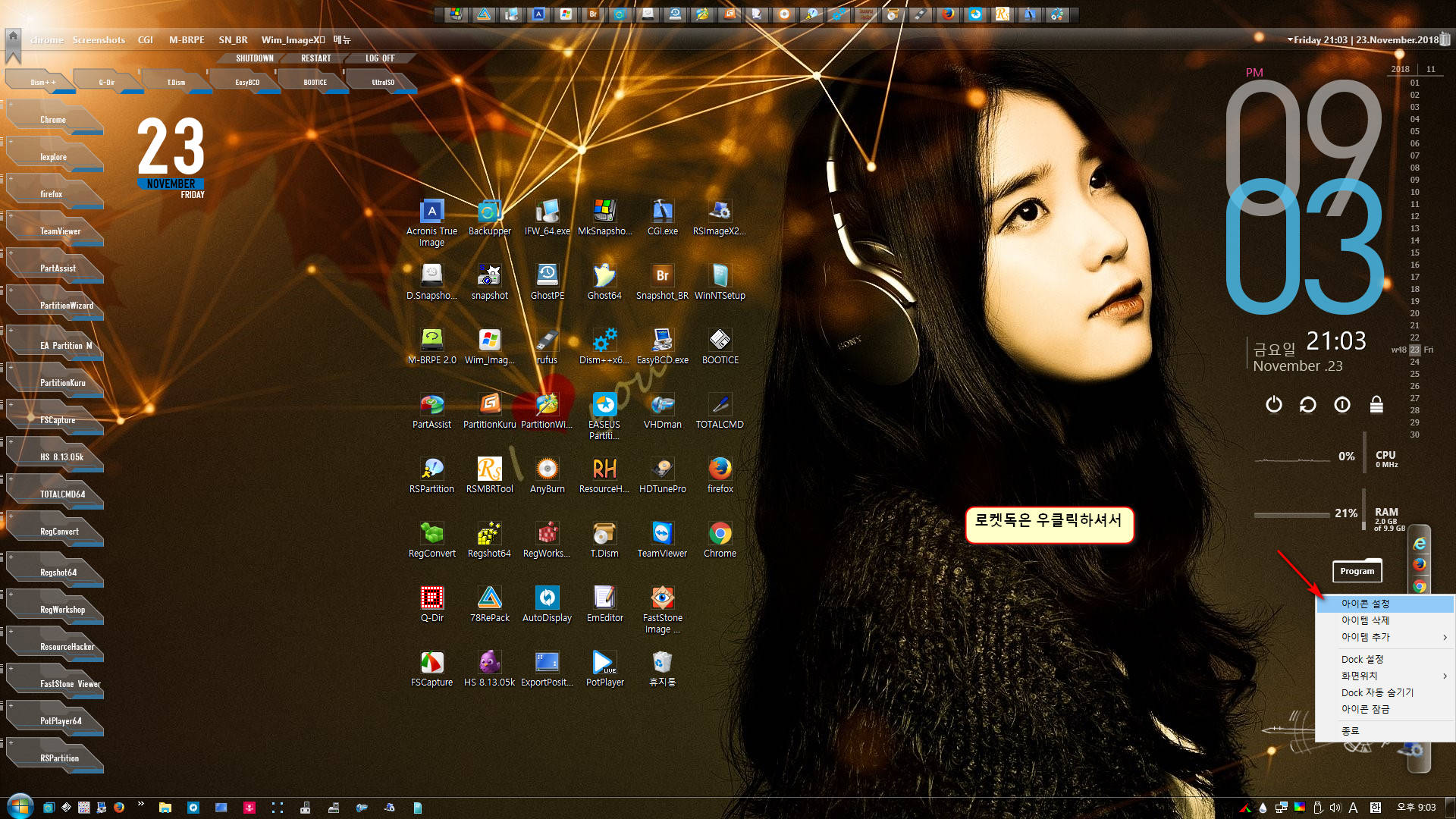Select 아이콘 설정 in the context menu
This screenshot has height=819, width=1456.
pyautogui.click(x=1385, y=604)
